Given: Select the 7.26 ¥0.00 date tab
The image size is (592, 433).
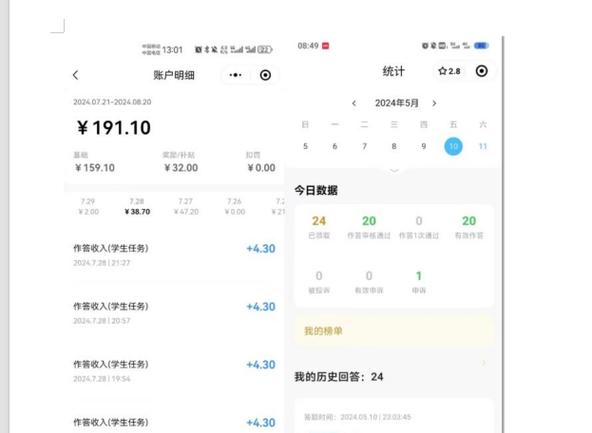Looking at the screenshot, I should click(x=235, y=206).
